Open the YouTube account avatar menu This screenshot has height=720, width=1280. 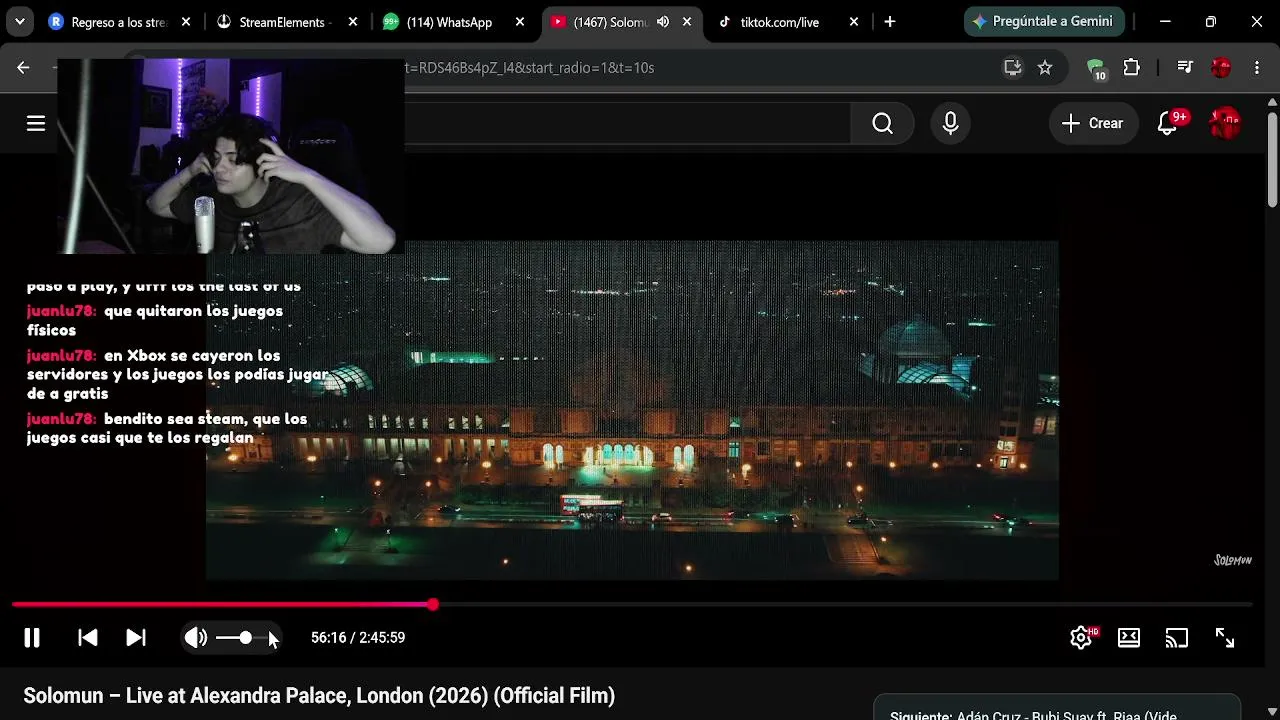coord(1225,123)
